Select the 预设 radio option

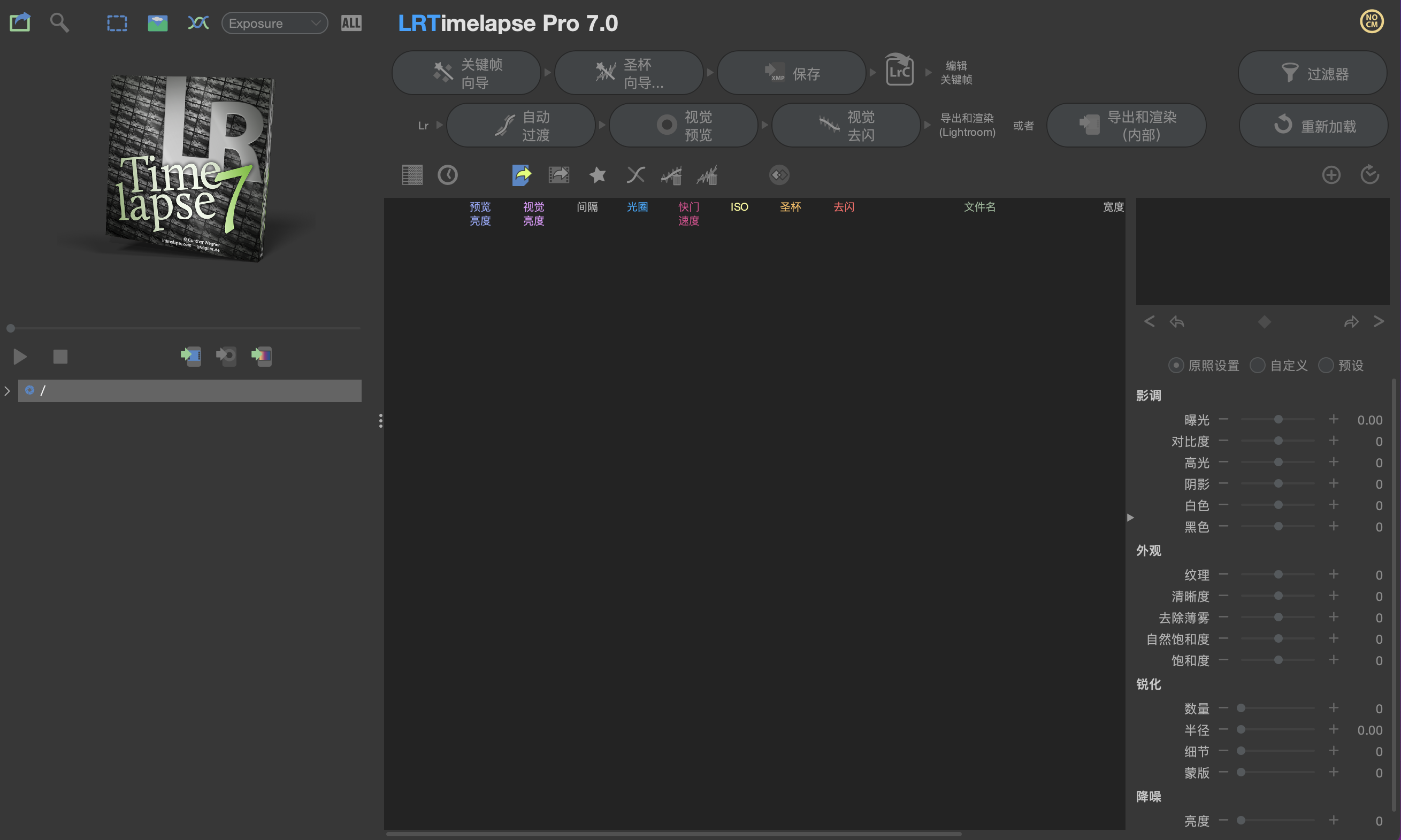click(x=1325, y=366)
